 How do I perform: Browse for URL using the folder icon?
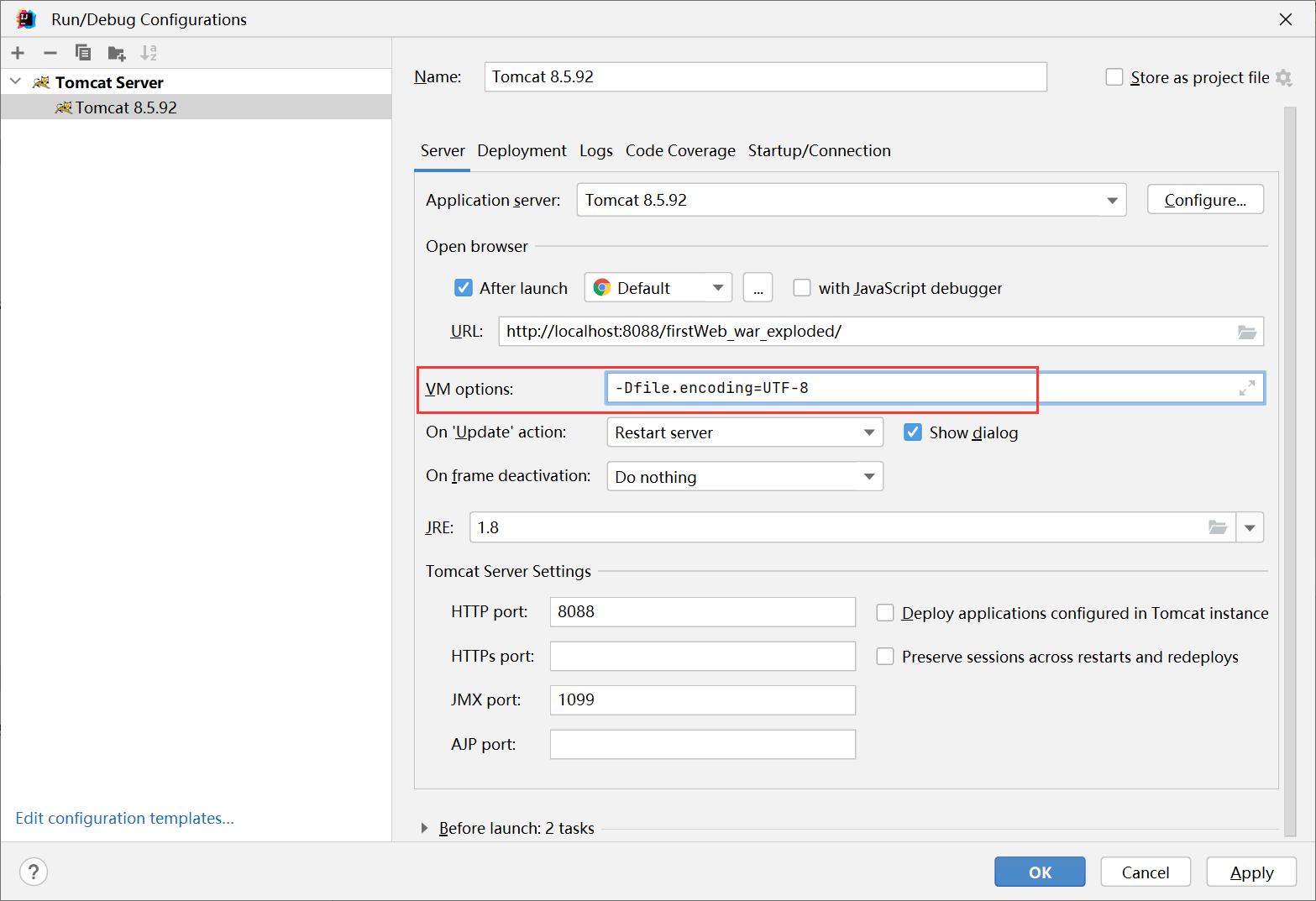tap(1247, 332)
